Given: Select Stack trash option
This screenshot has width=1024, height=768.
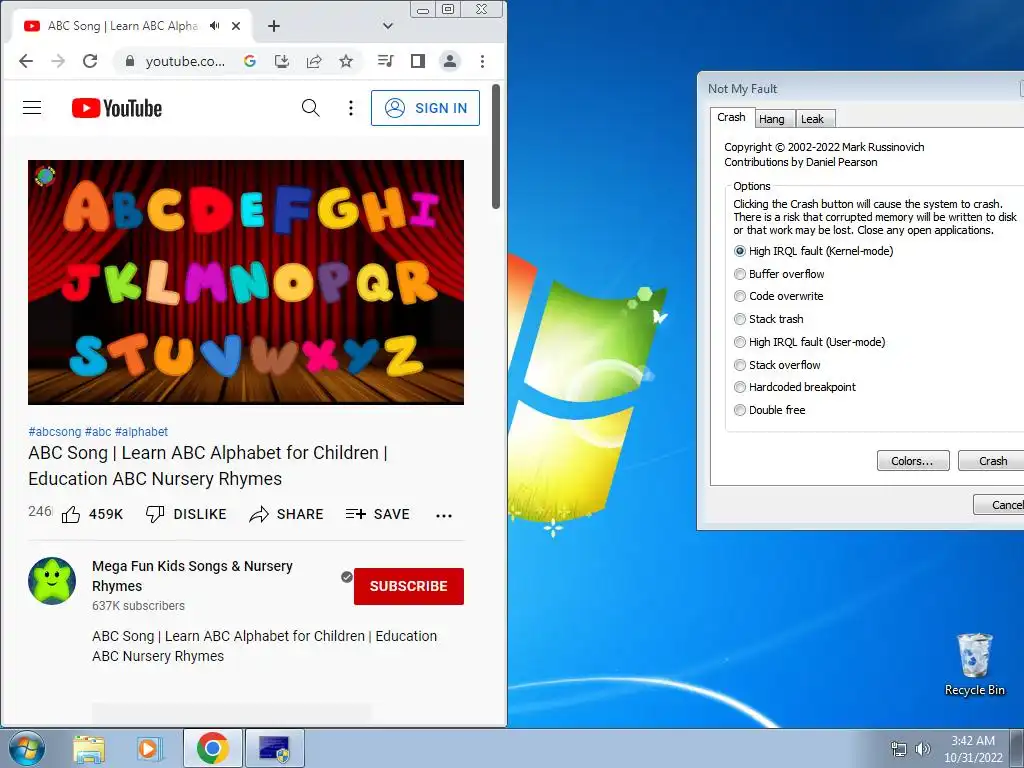Looking at the screenshot, I should 769,319.
